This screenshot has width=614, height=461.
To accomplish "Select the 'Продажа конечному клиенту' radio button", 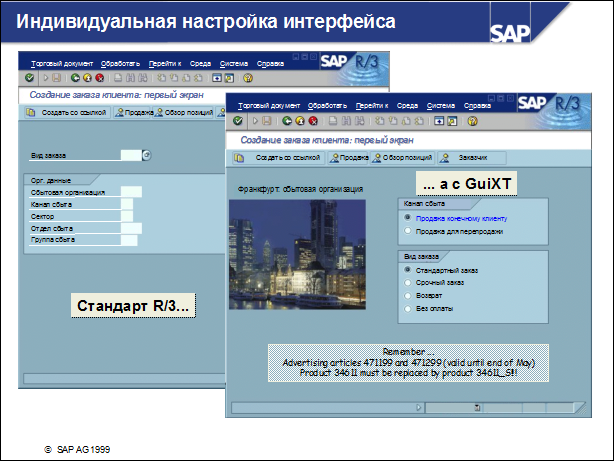I will 407,217.
